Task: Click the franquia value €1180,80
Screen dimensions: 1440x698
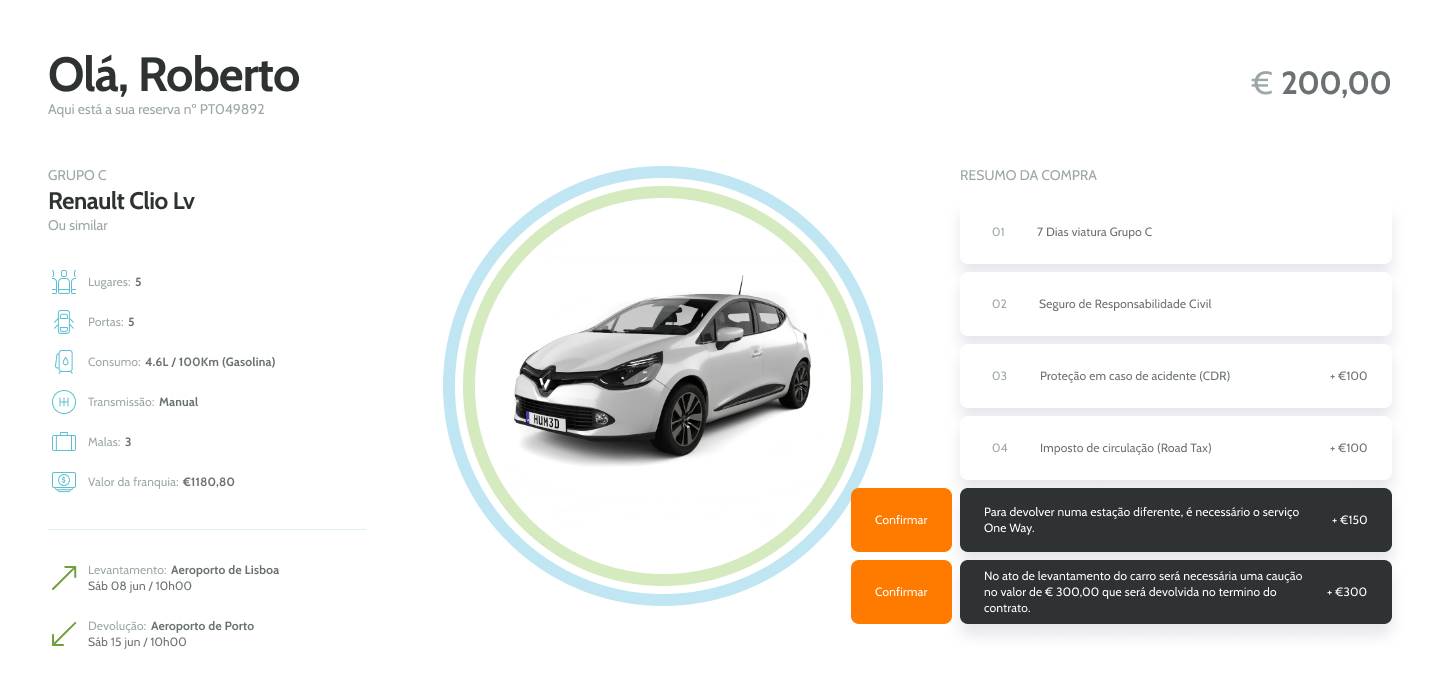Action: coord(209,482)
